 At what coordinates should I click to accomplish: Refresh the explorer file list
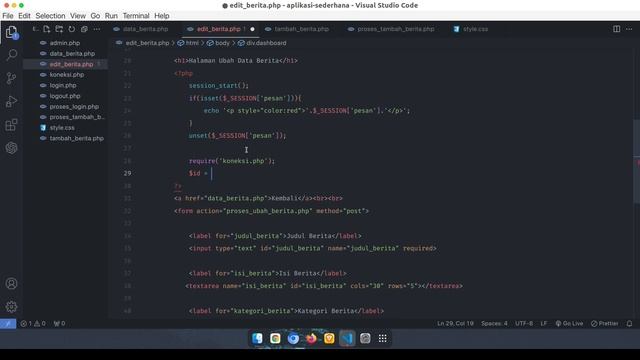point(72,29)
